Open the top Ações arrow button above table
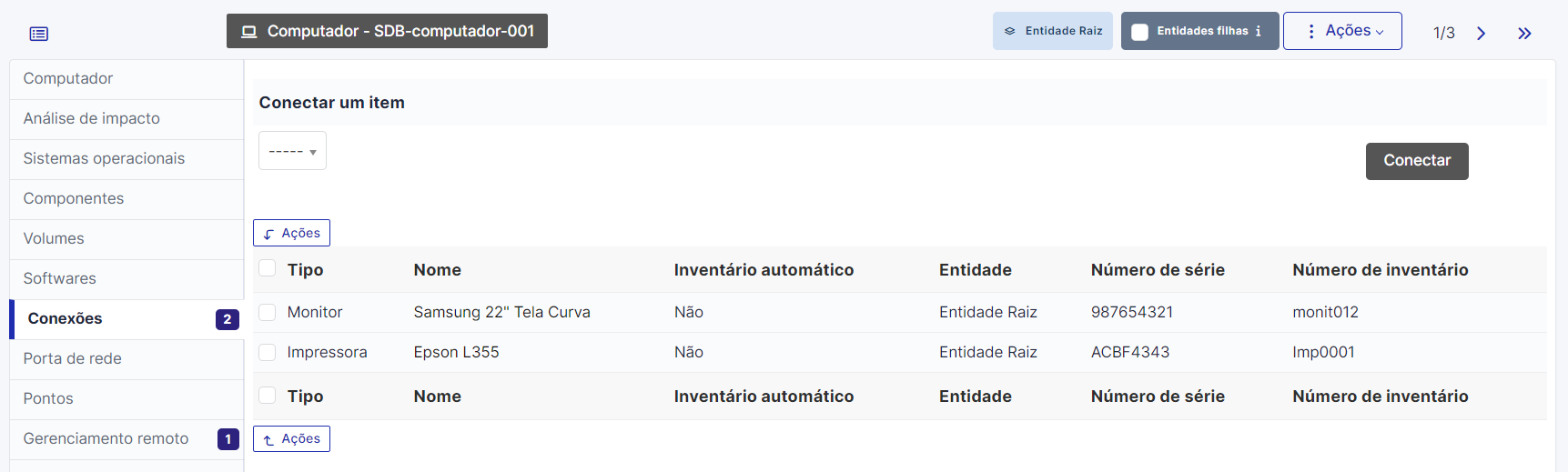 (291, 233)
